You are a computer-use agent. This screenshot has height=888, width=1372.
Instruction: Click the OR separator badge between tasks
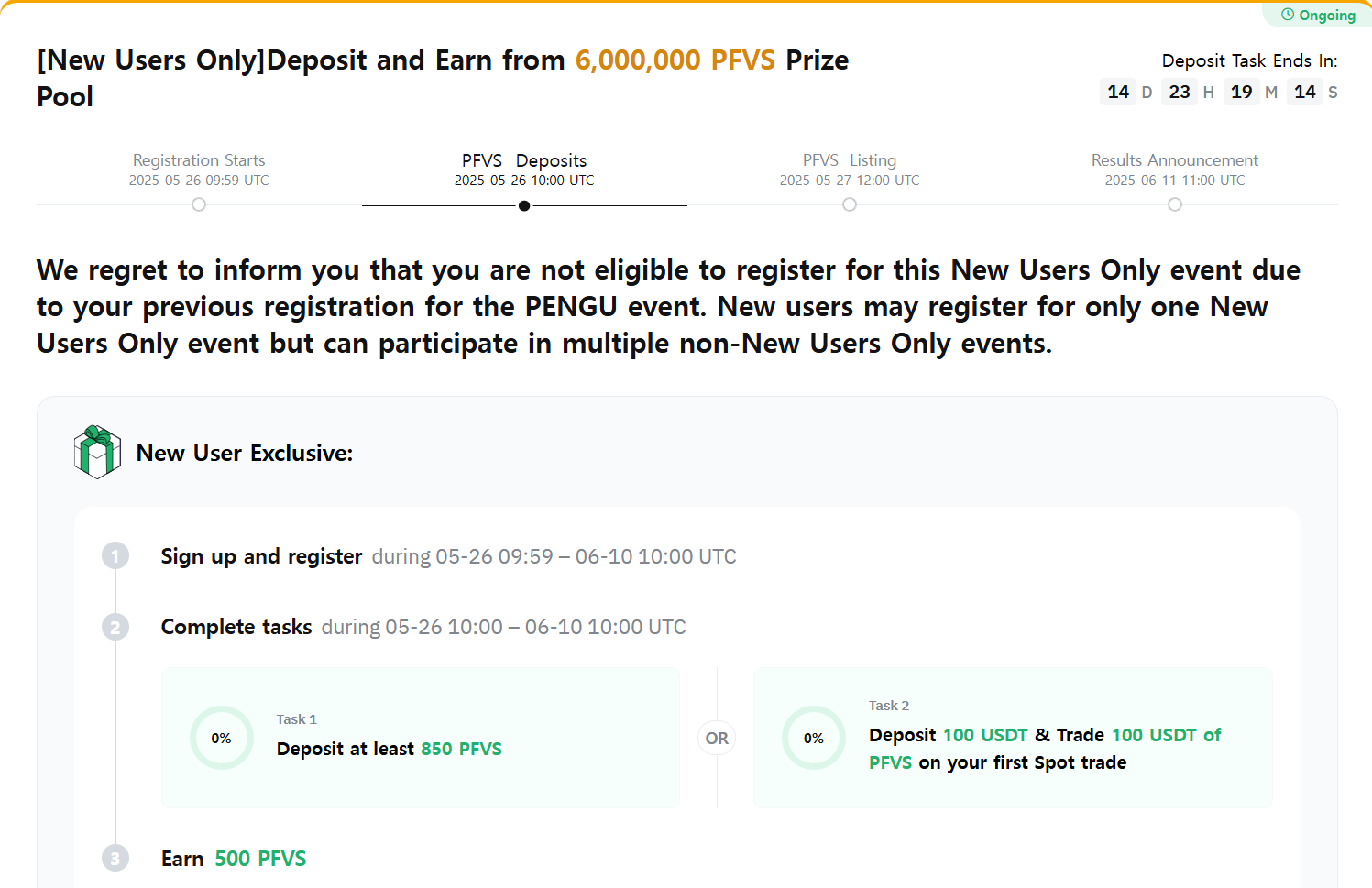point(717,738)
